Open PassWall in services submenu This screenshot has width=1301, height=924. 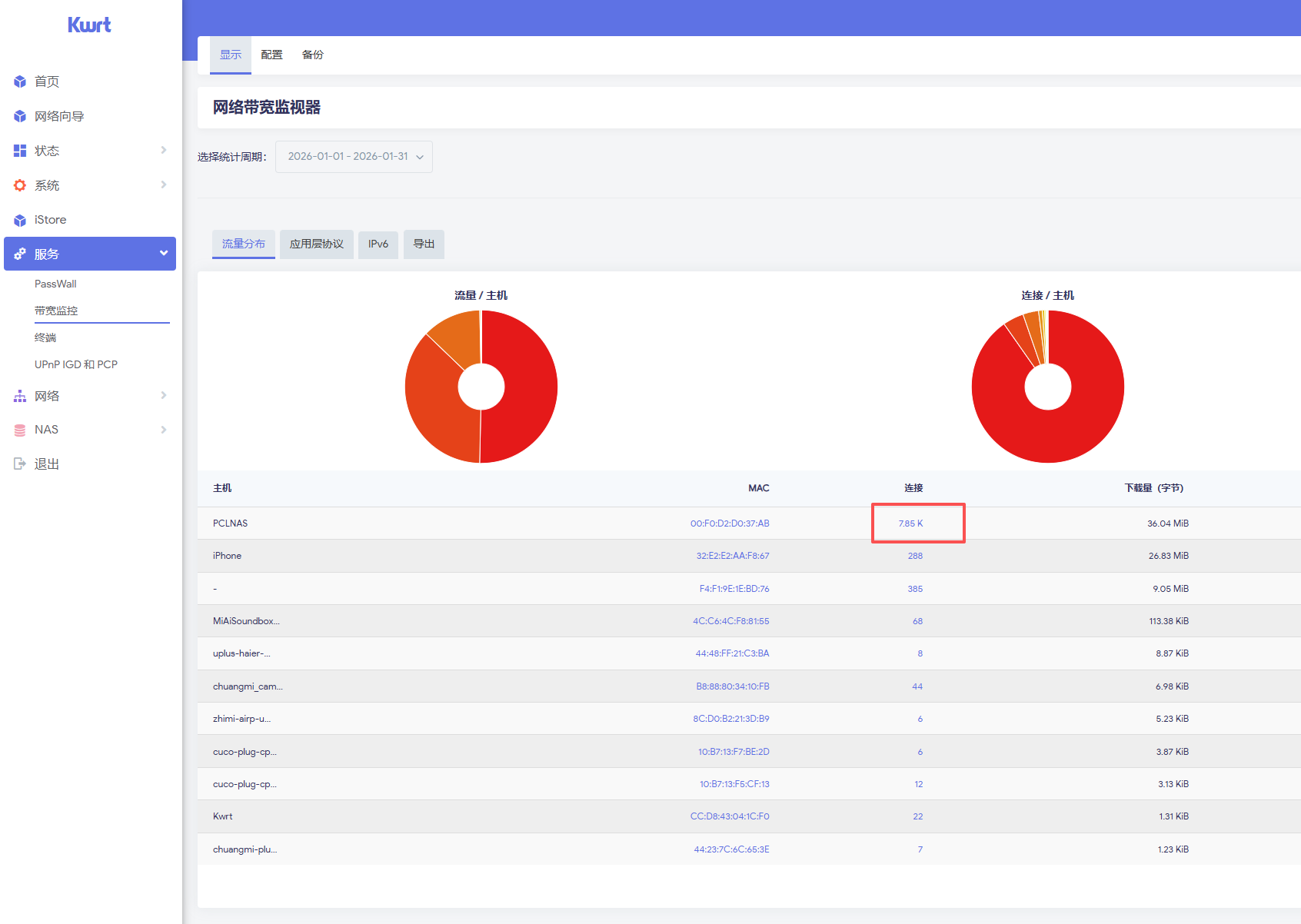(55, 284)
